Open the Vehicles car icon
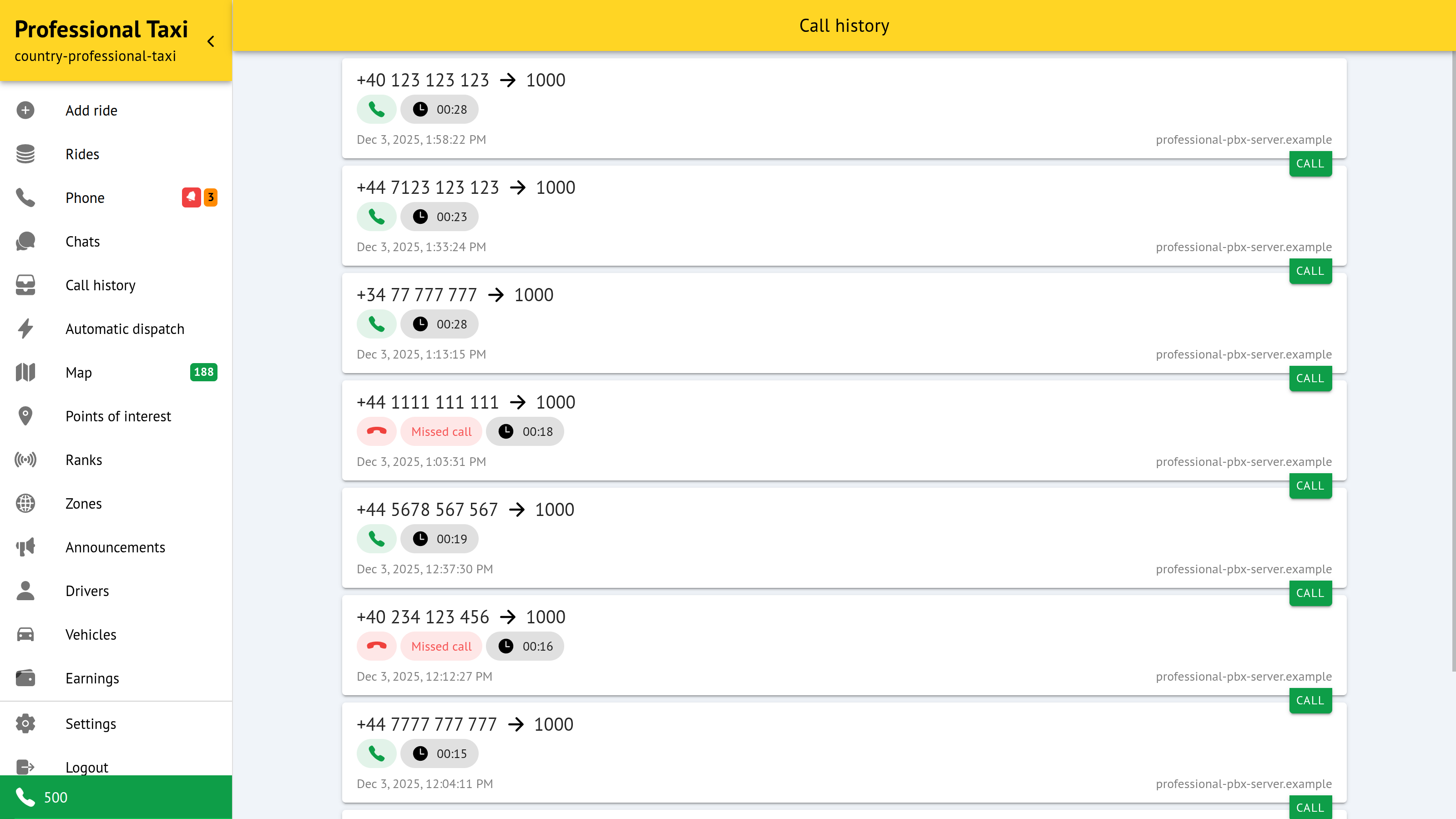 click(x=25, y=634)
